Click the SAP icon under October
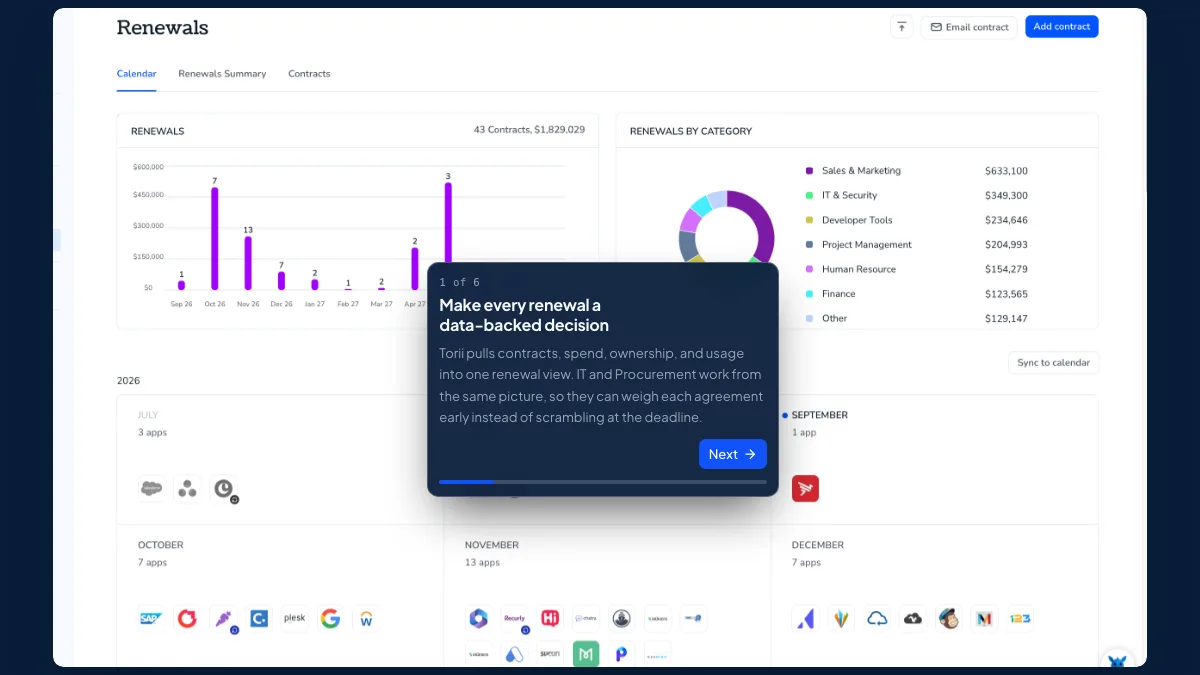Screen dimensions: 1200x675 (x=151, y=619)
